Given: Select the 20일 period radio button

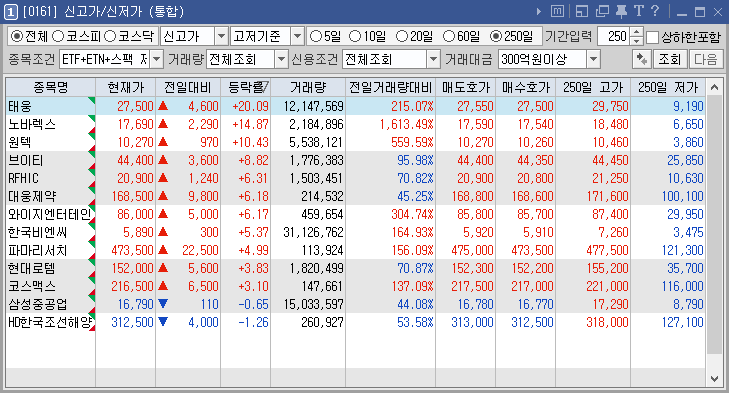Looking at the screenshot, I should tap(402, 36).
